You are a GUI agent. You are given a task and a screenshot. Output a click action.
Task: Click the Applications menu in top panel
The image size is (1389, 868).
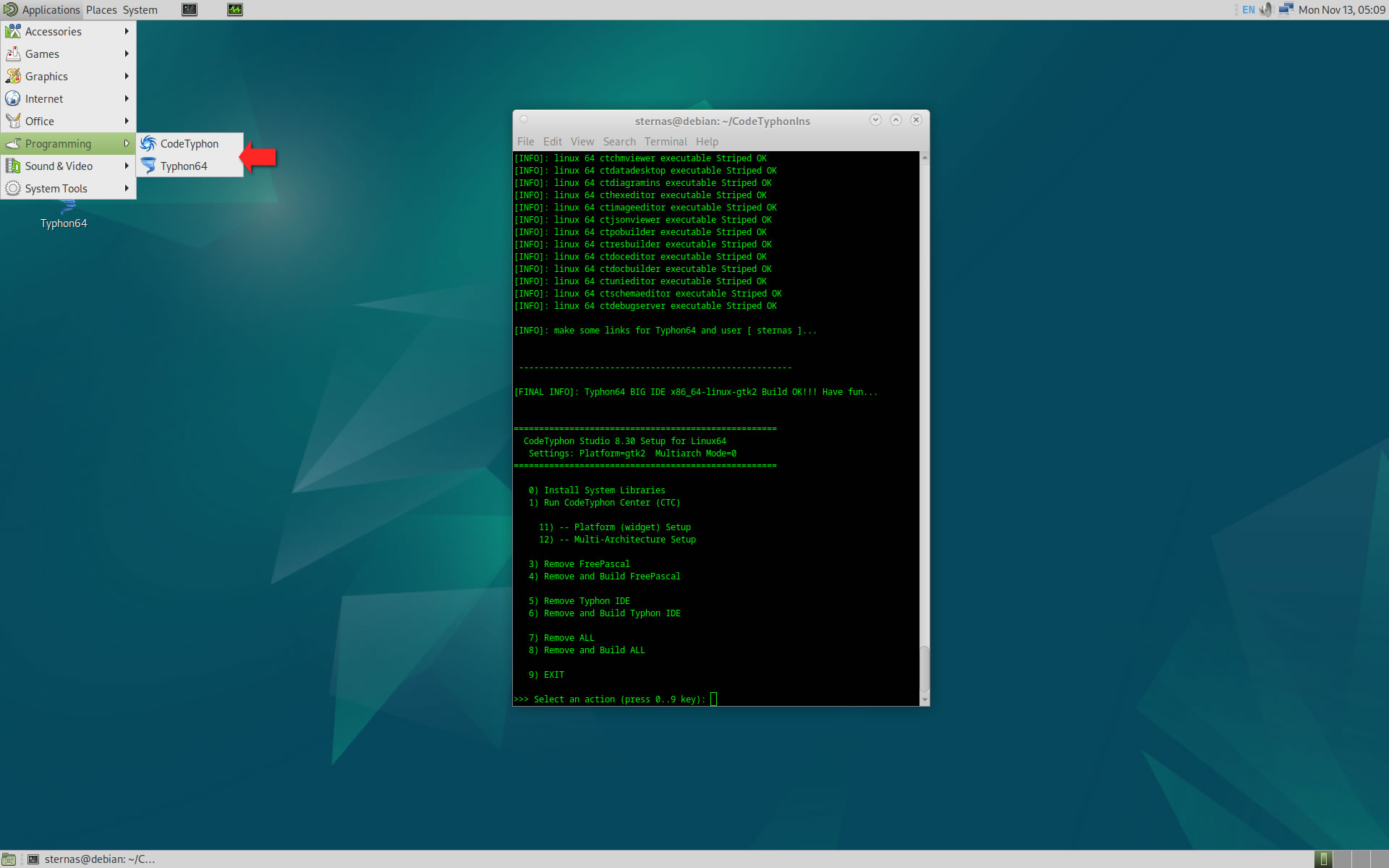(x=51, y=10)
